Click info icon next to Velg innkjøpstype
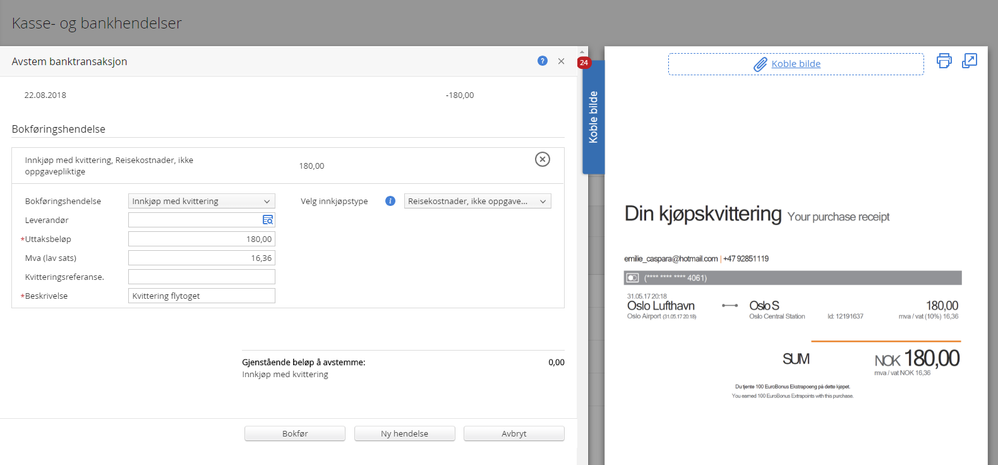This screenshot has height=465, width=998. [390, 201]
